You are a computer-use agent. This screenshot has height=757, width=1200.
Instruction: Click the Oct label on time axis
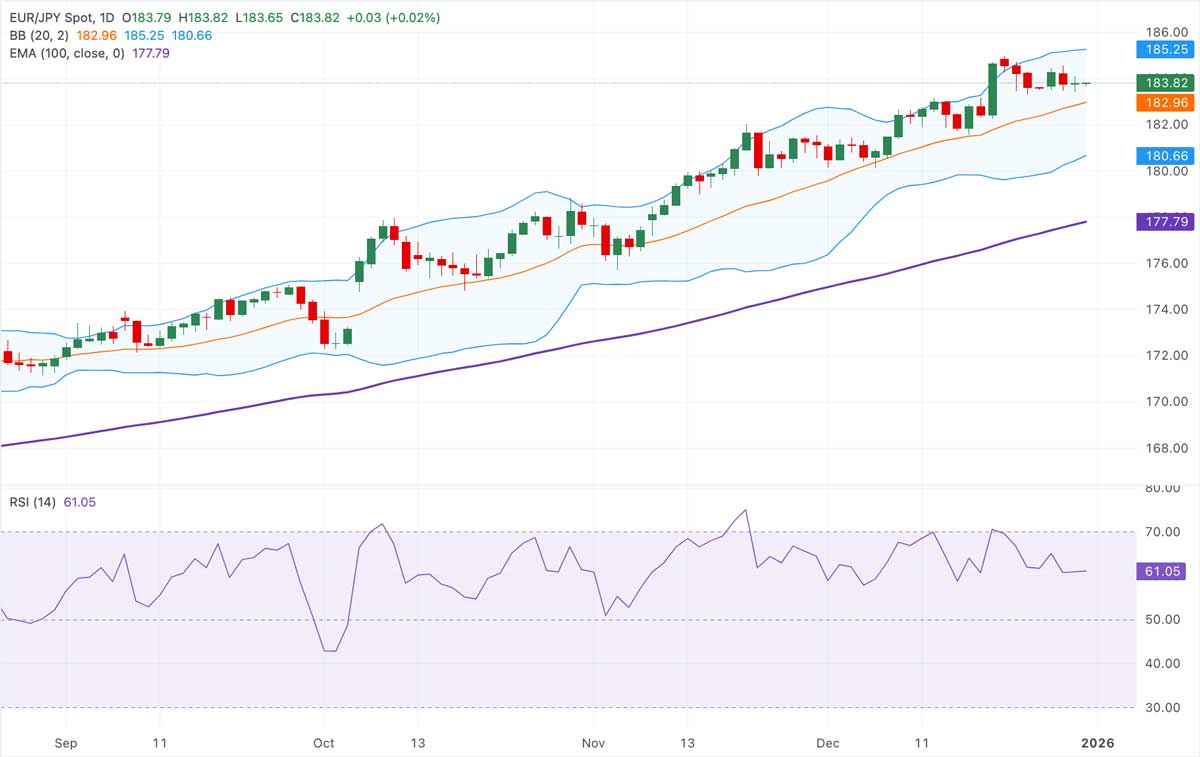[324, 743]
